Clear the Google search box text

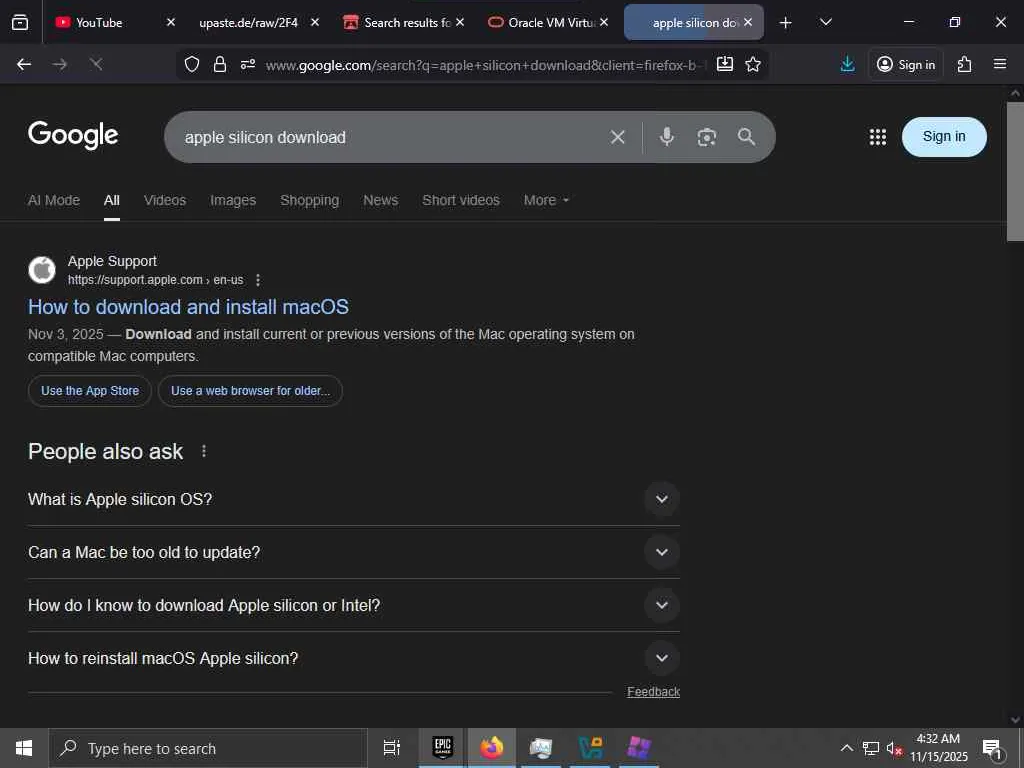click(617, 137)
